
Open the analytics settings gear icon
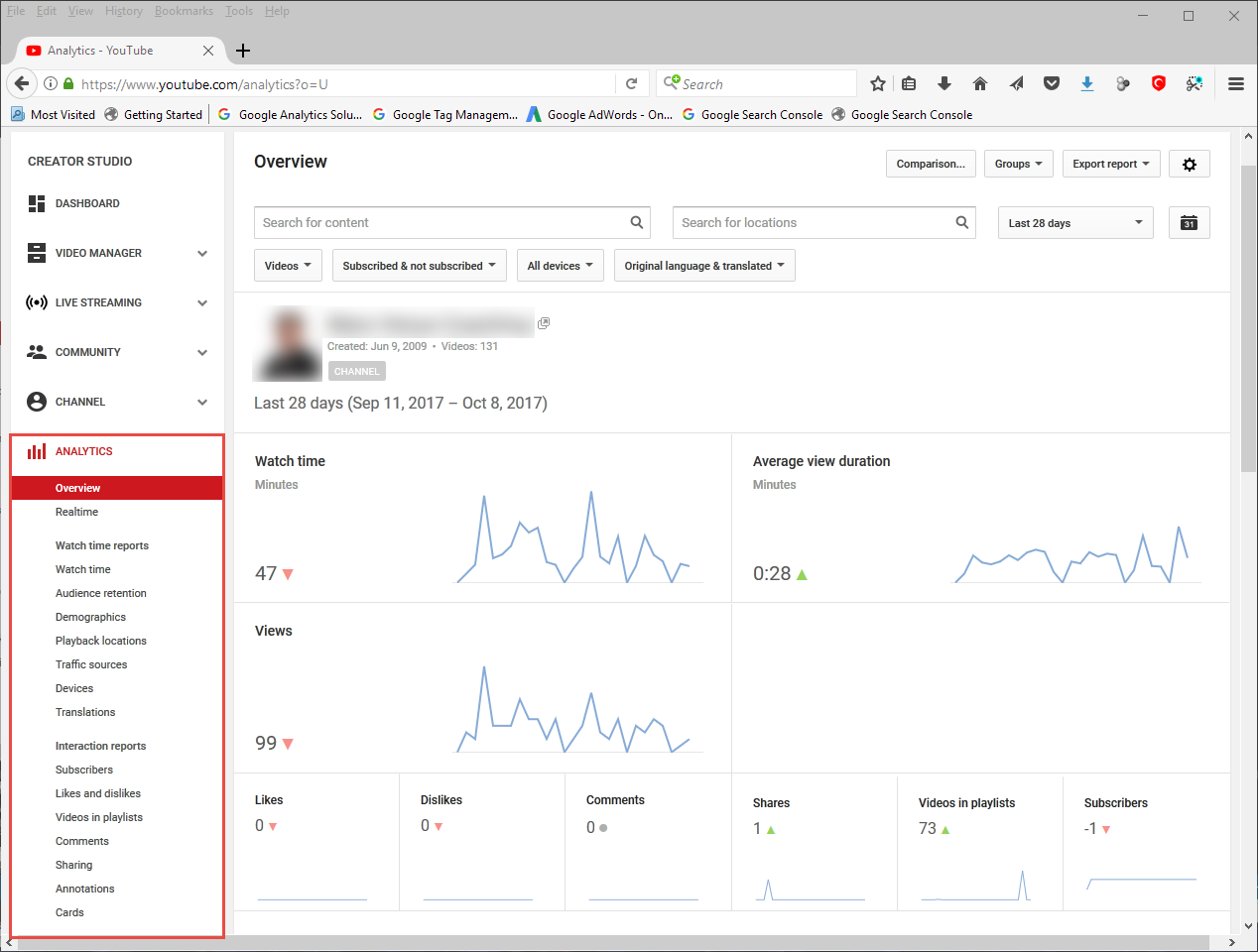pyautogui.click(x=1189, y=165)
